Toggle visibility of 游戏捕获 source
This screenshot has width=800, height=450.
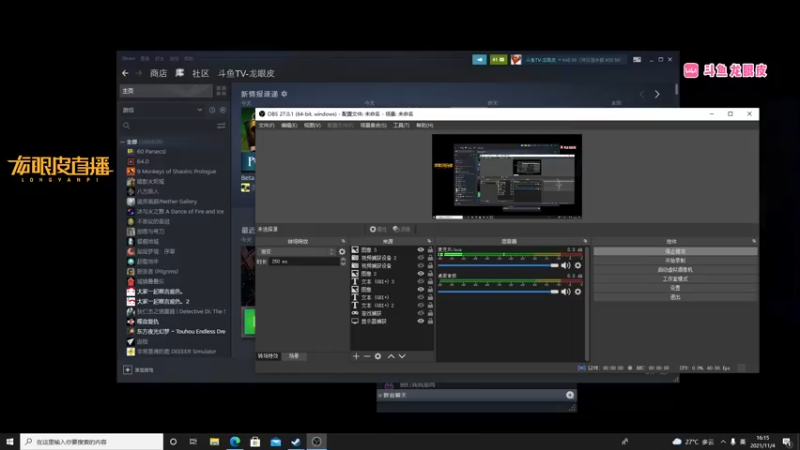tap(420, 313)
